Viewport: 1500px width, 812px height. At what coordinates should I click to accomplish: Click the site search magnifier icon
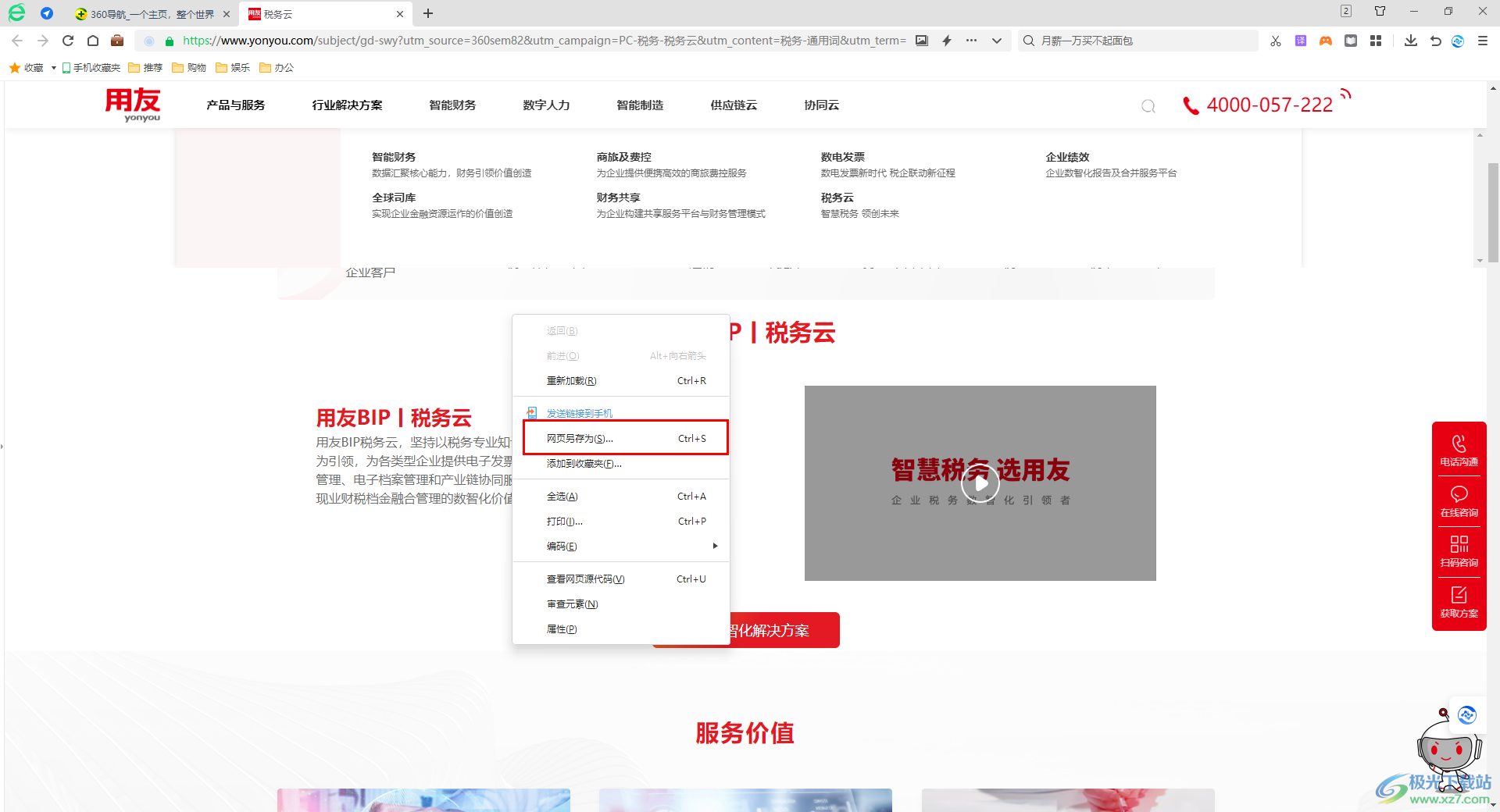pos(1148,106)
